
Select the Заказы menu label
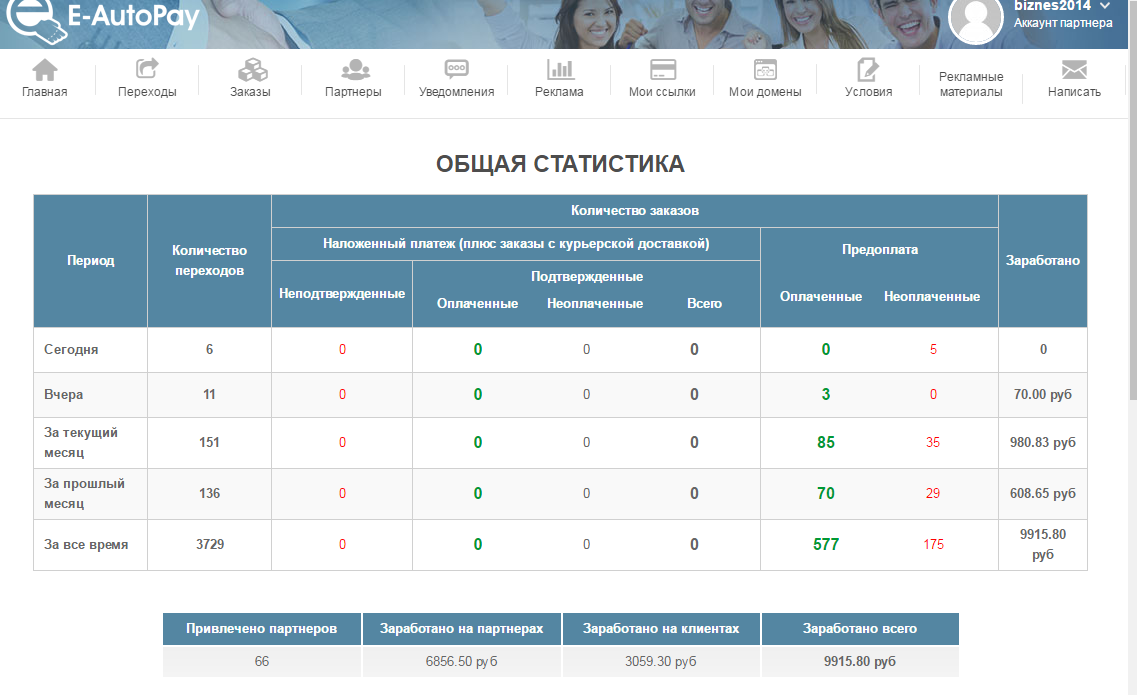tap(250, 92)
